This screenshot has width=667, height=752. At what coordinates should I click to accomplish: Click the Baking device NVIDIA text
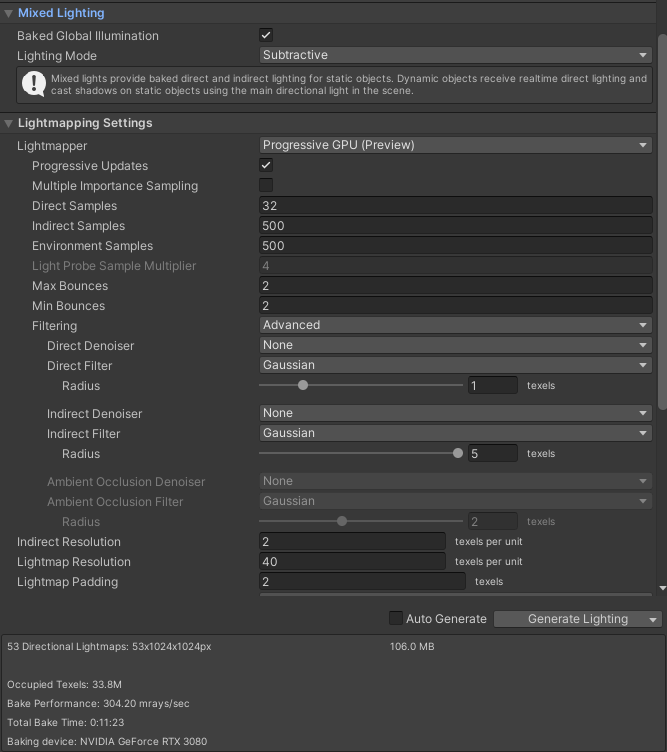point(107,741)
